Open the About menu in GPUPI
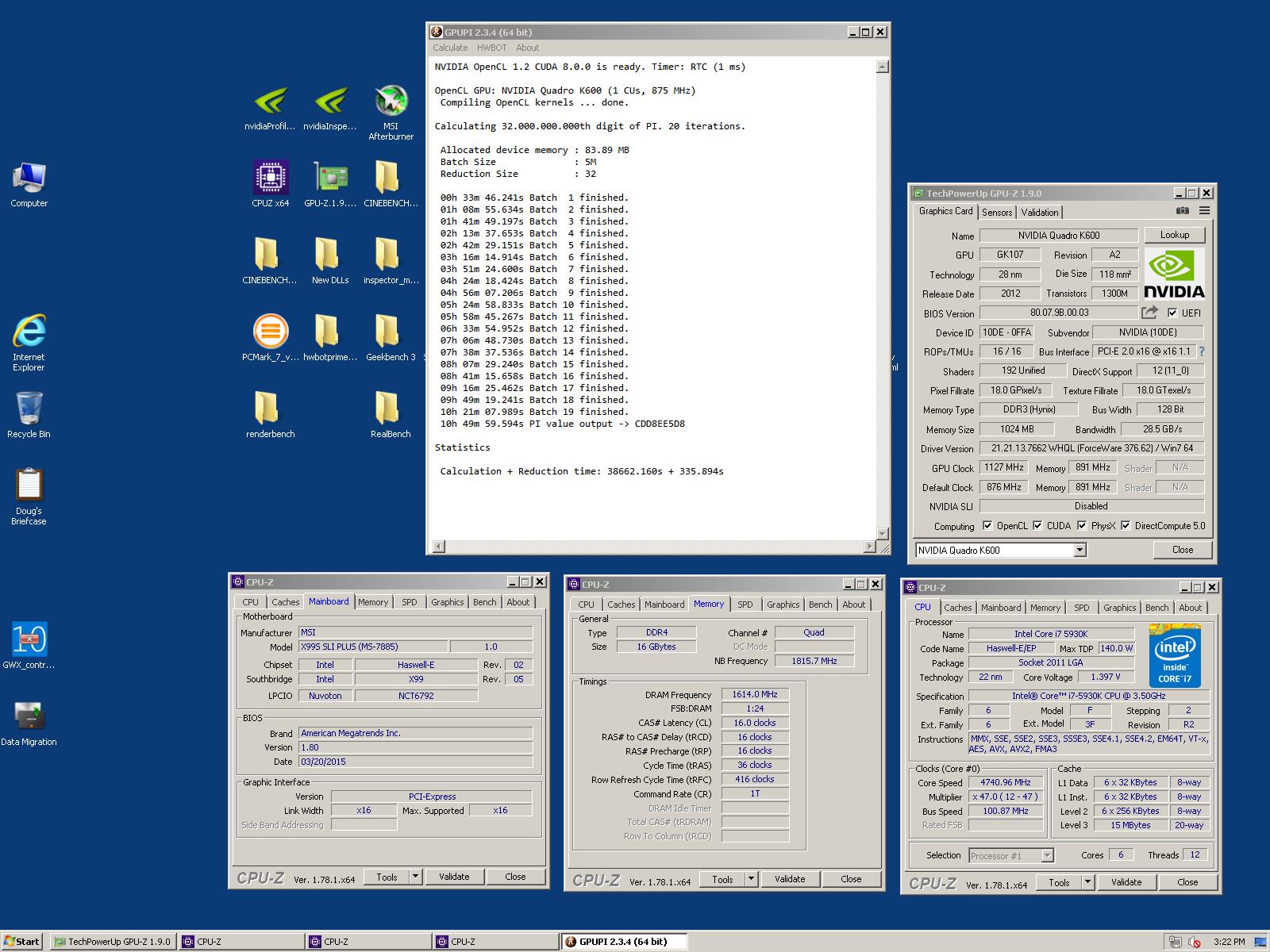The width and height of the screenshot is (1270, 952). (527, 48)
